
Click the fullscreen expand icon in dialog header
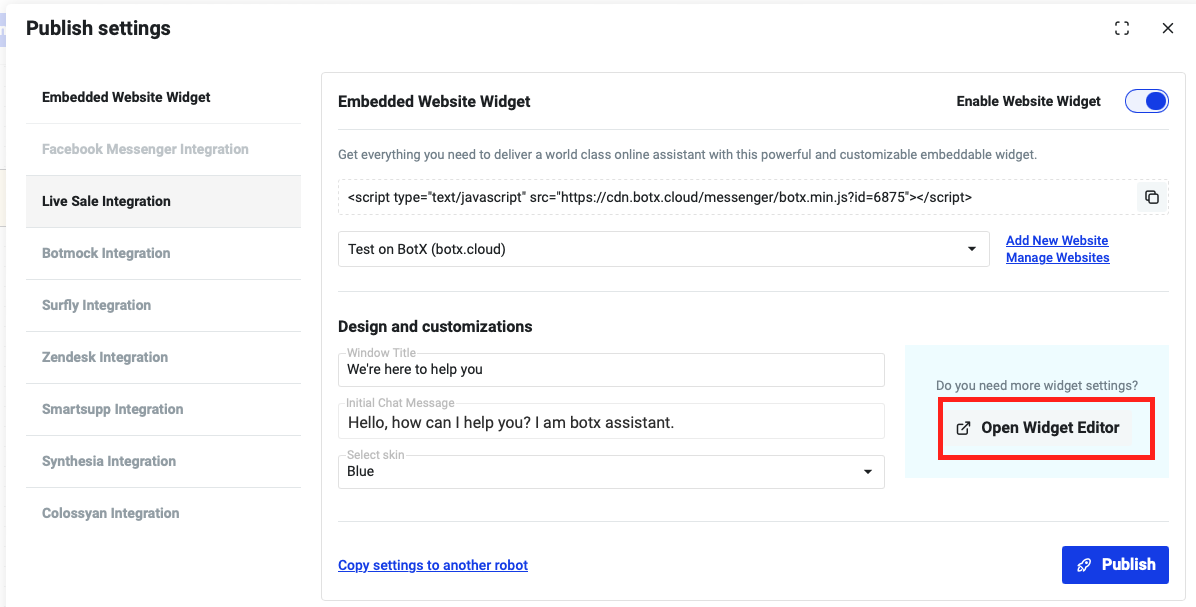click(1122, 28)
